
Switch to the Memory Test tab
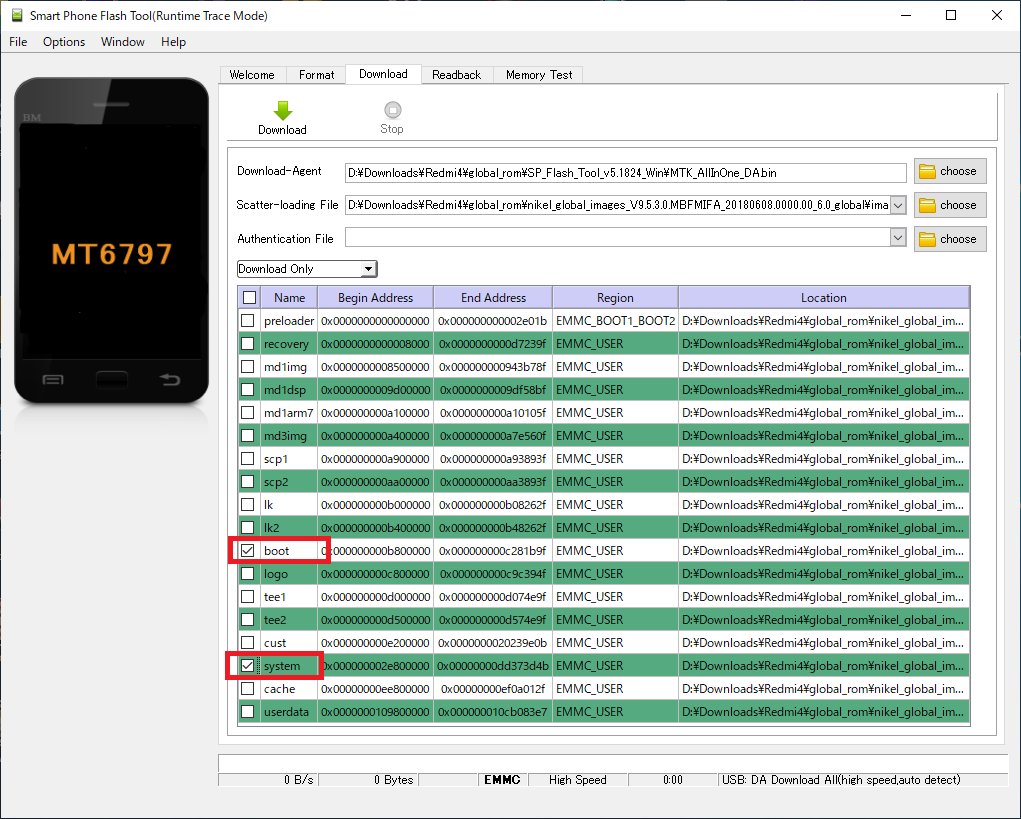tap(539, 75)
